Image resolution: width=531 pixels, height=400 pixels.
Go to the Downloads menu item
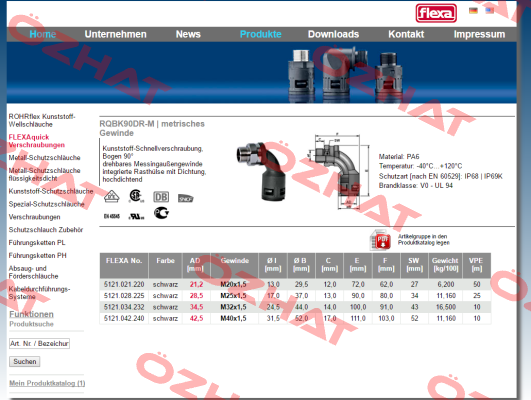(333, 34)
